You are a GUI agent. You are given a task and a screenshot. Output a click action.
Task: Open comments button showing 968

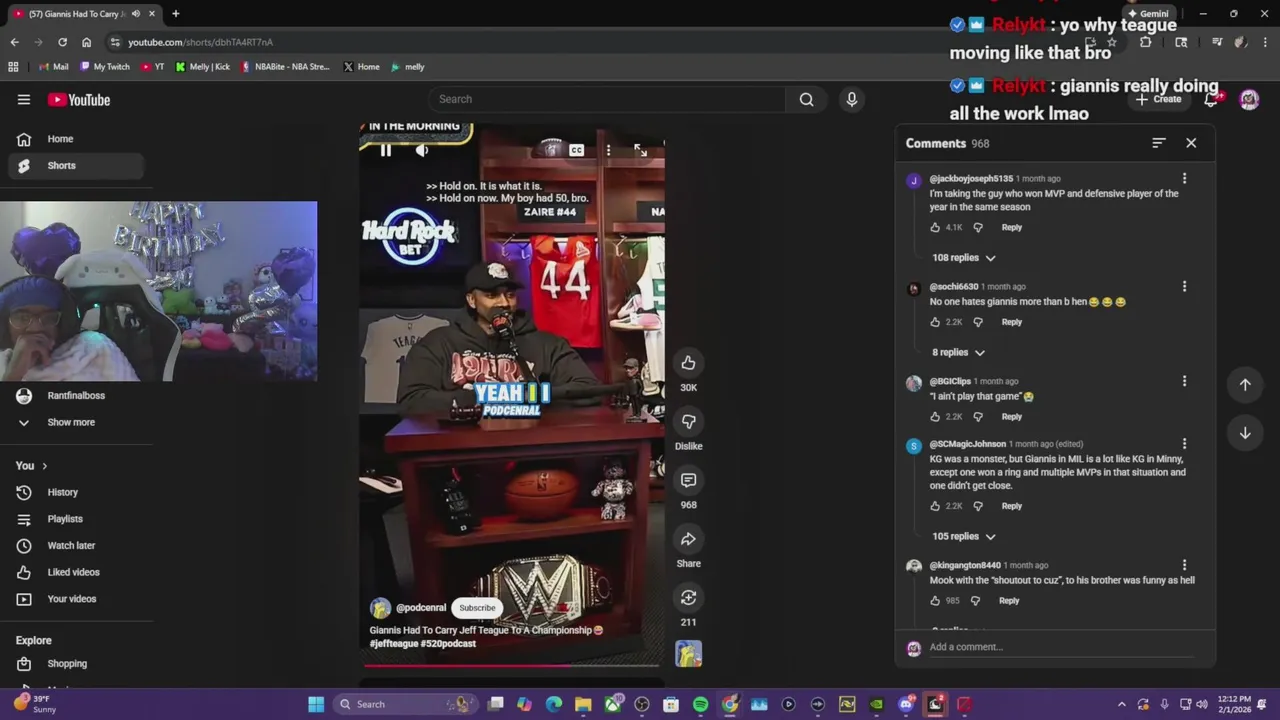(x=688, y=480)
